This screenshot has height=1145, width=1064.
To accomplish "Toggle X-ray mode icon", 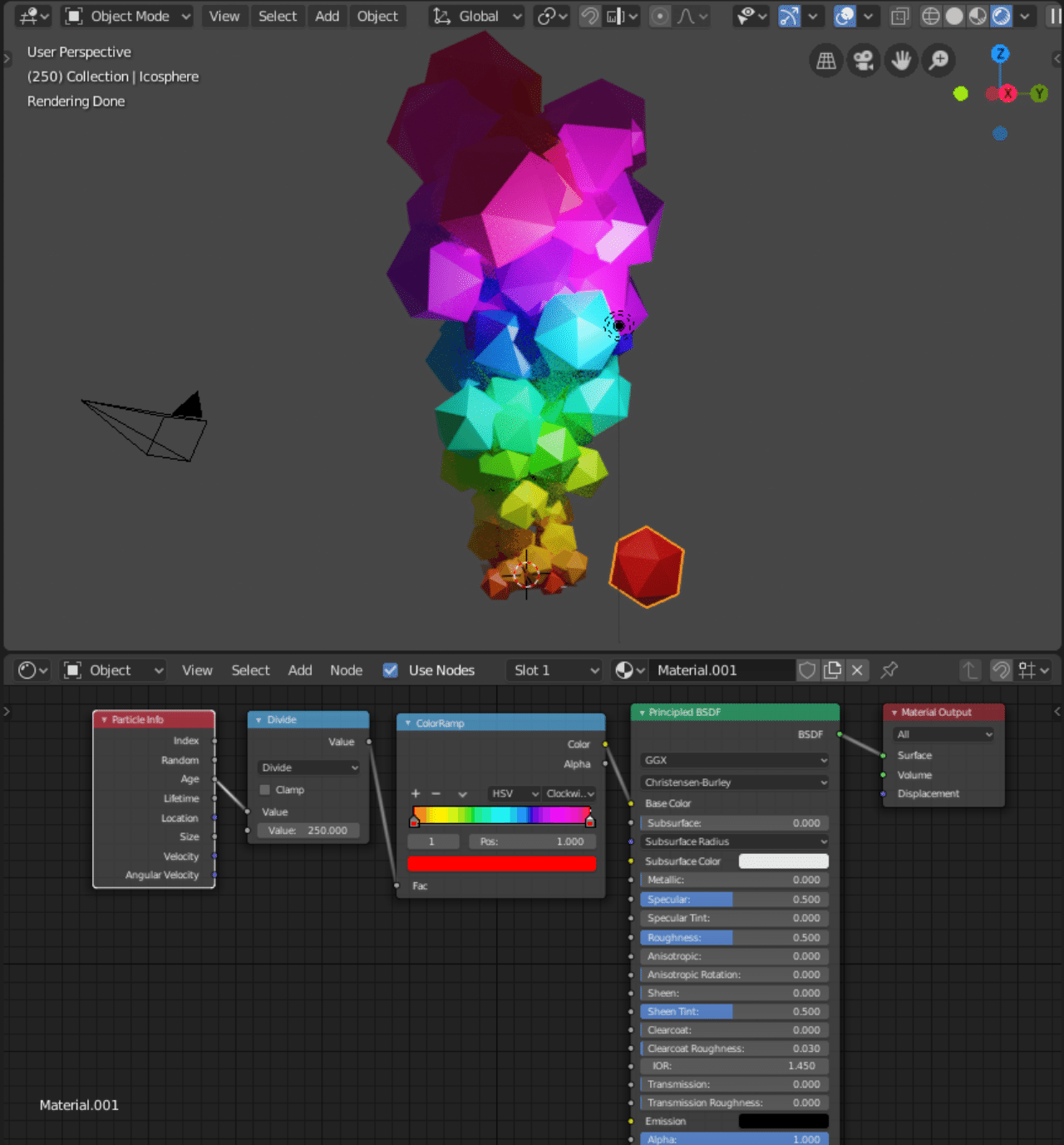I will [899, 16].
